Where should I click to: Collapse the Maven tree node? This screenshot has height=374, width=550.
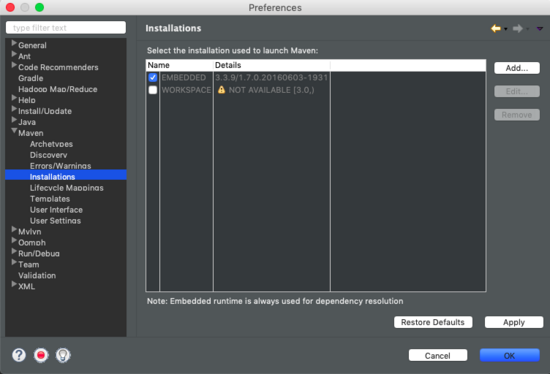point(14,131)
